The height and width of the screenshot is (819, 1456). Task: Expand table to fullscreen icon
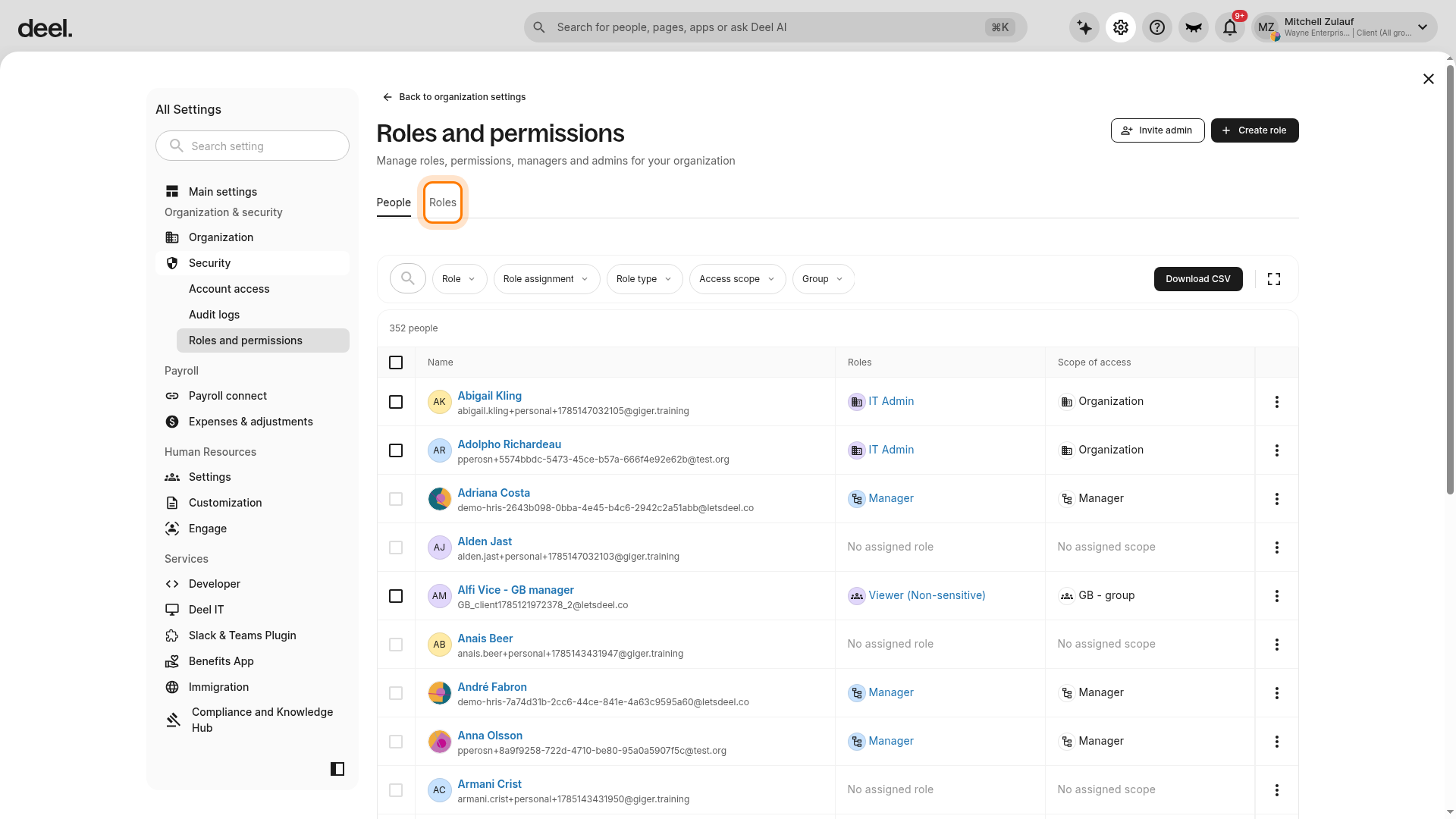coord(1274,279)
